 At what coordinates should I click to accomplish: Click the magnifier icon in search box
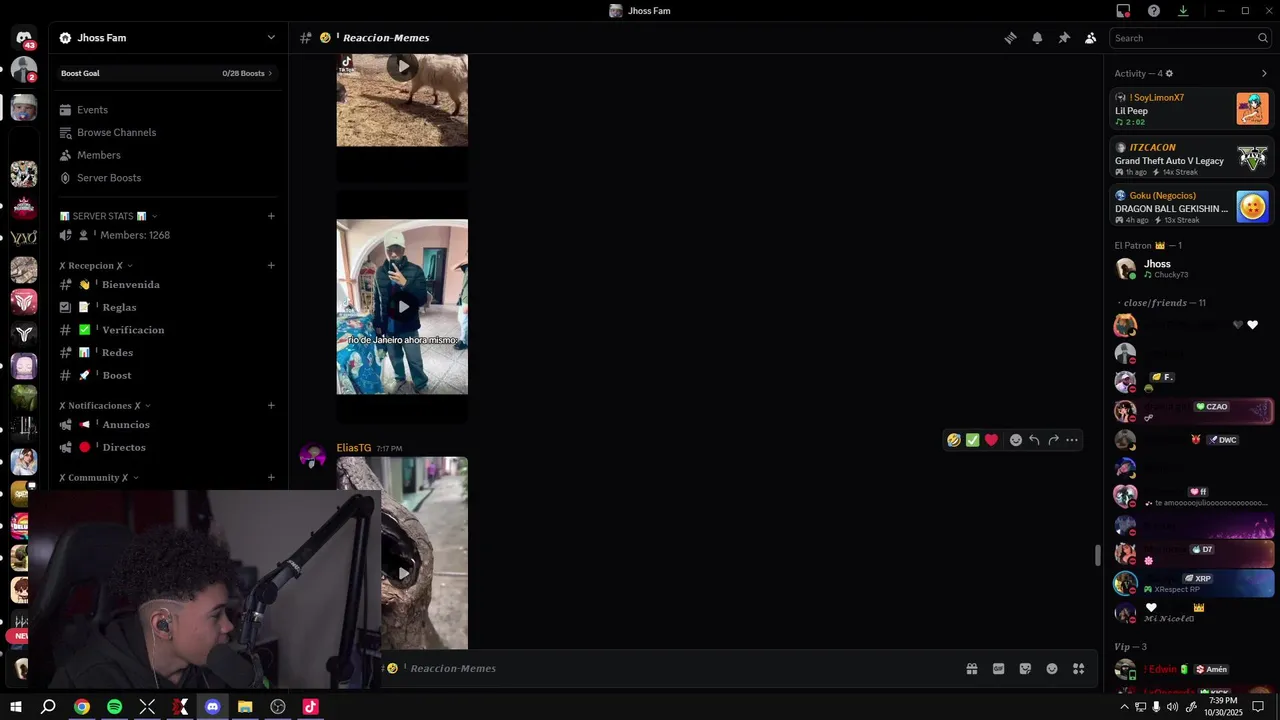pyautogui.click(x=1262, y=38)
